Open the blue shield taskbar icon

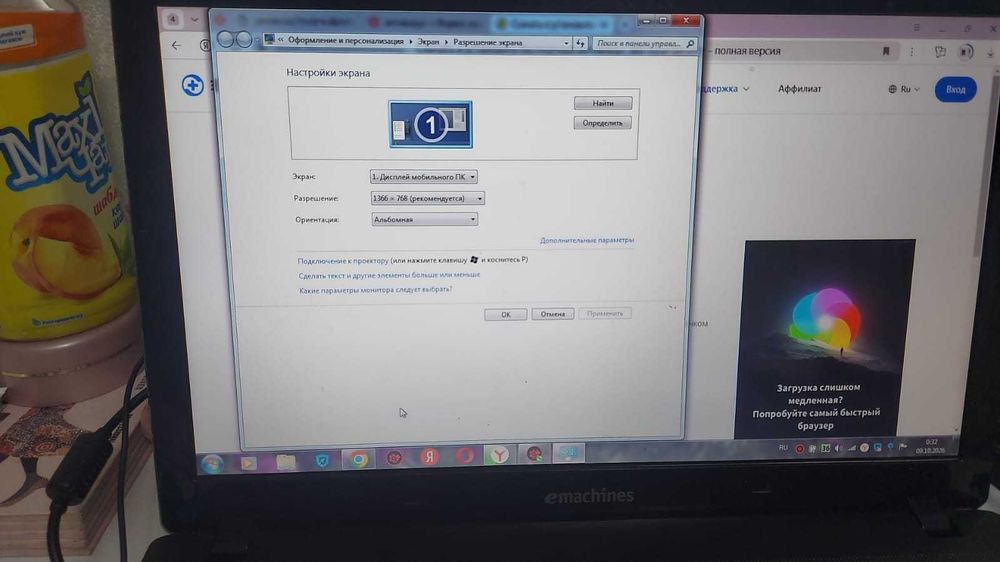pyautogui.click(x=322, y=461)
